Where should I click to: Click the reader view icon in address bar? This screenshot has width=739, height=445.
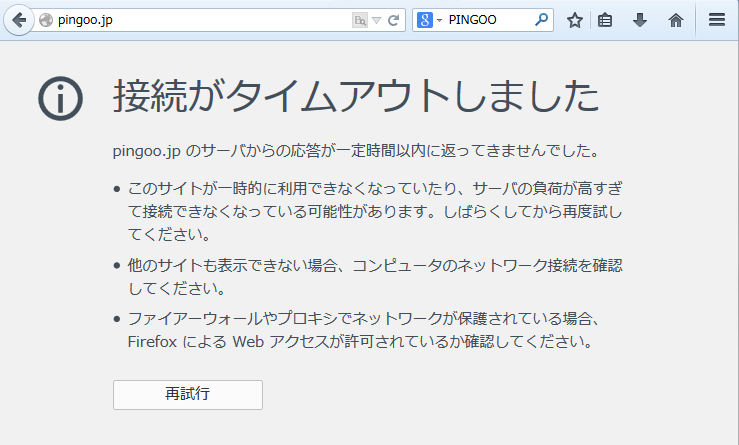360,20
